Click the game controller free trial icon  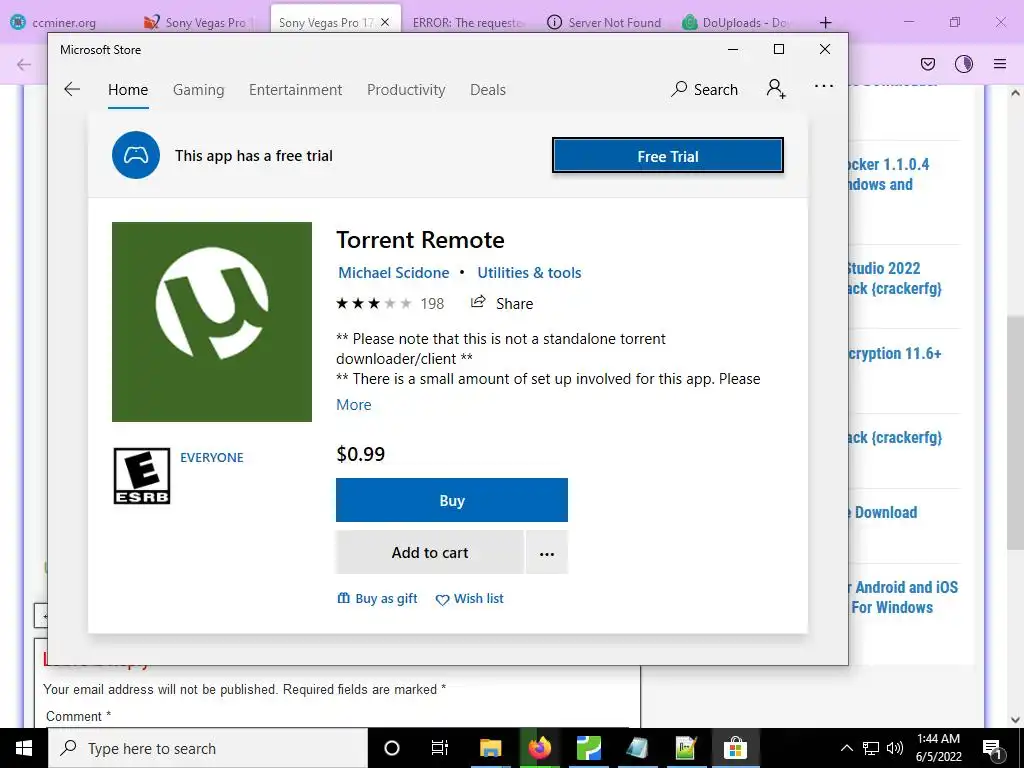(136, 155)
